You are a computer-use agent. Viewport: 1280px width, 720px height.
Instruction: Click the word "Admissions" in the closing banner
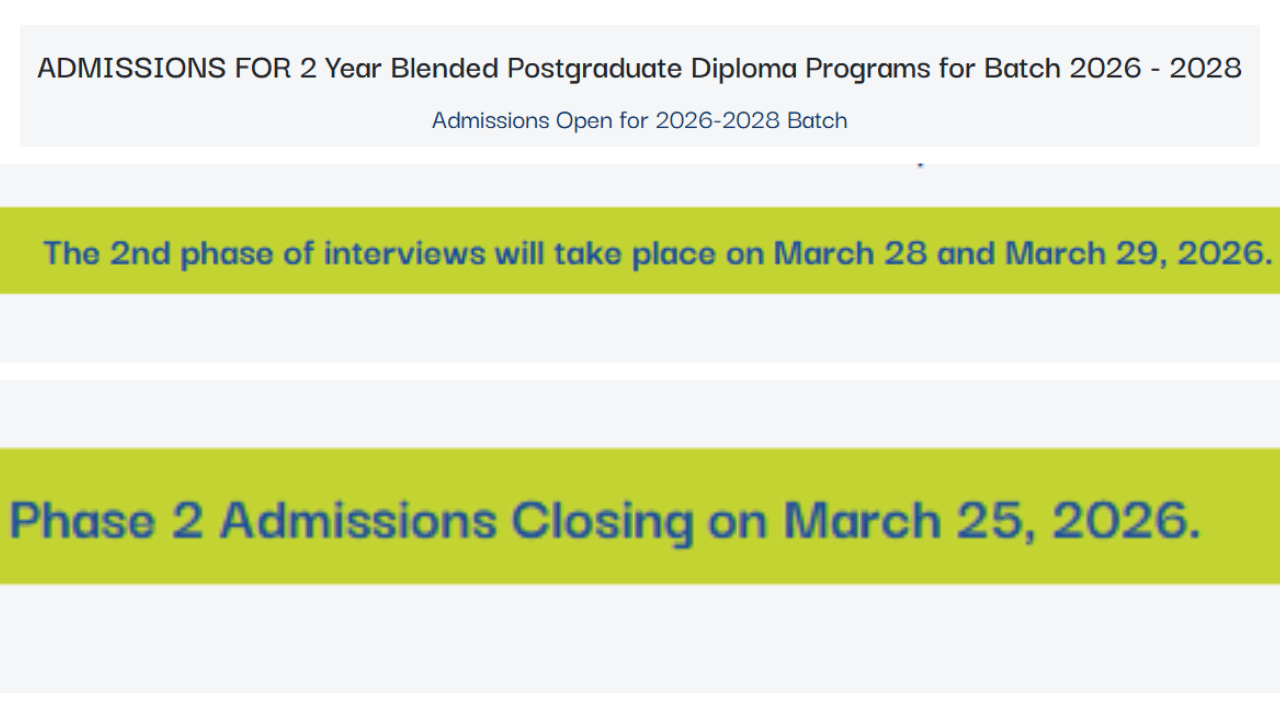(358, 521)
